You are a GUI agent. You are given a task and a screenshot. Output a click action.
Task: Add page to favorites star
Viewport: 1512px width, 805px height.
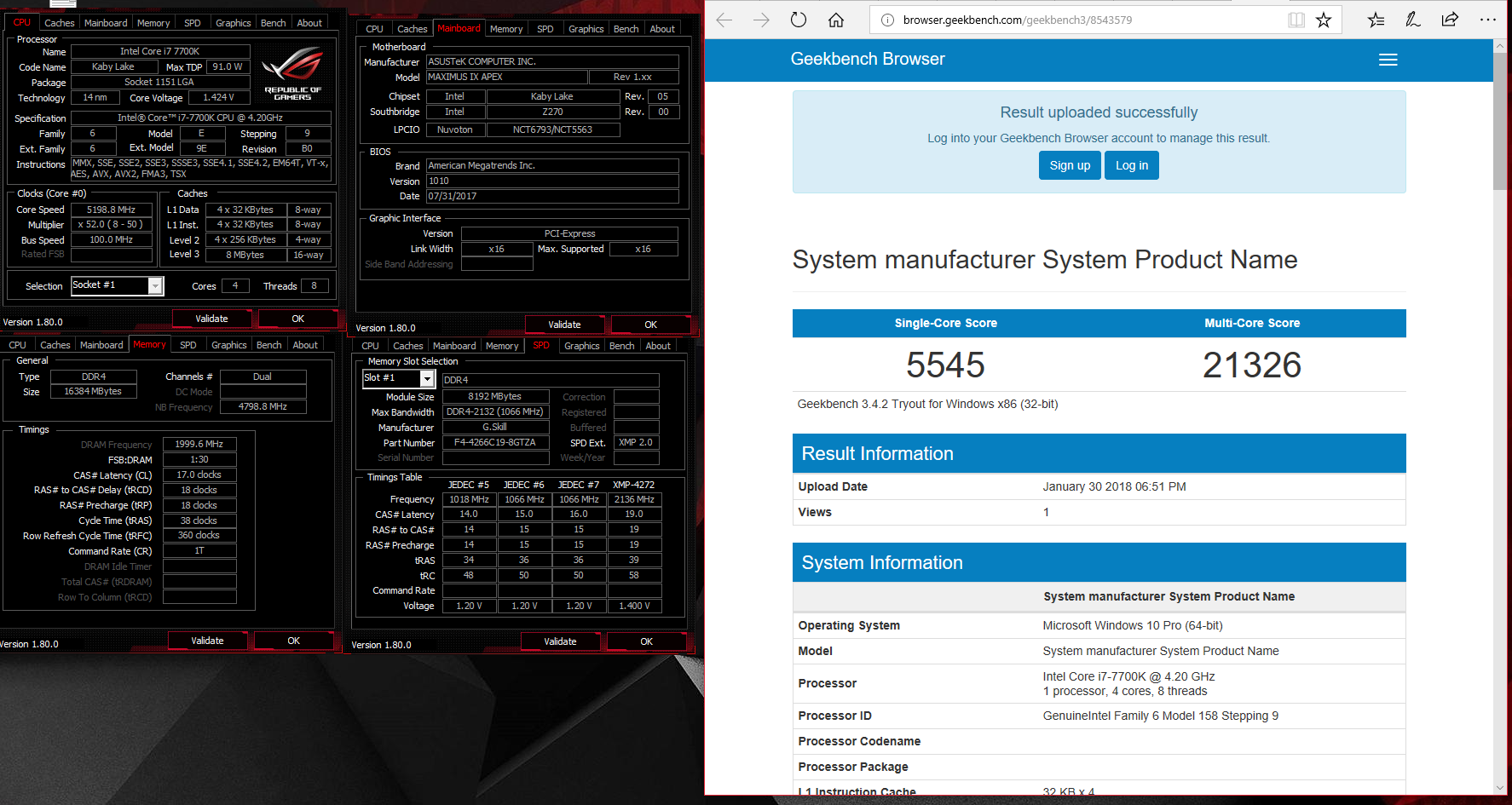[1324, 20]
